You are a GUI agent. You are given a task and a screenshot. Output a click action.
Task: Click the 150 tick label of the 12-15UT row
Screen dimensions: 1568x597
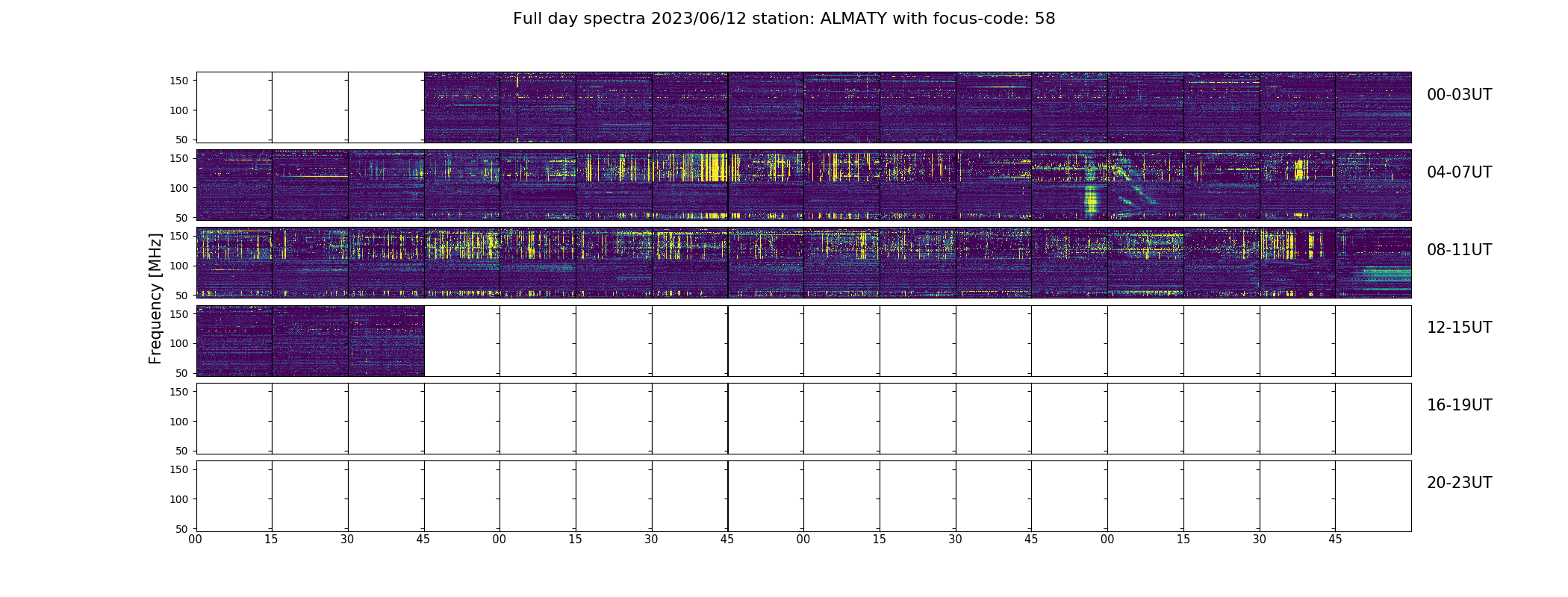pos(181,314)
